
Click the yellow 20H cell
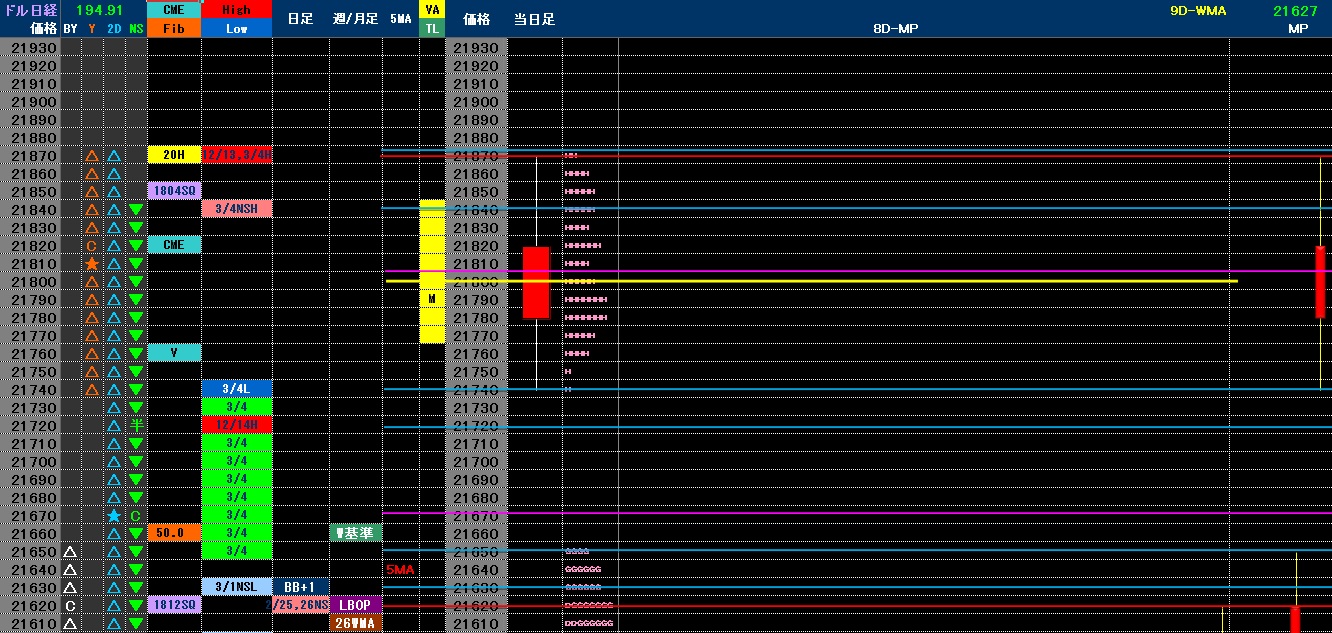[x=174, y=155]
